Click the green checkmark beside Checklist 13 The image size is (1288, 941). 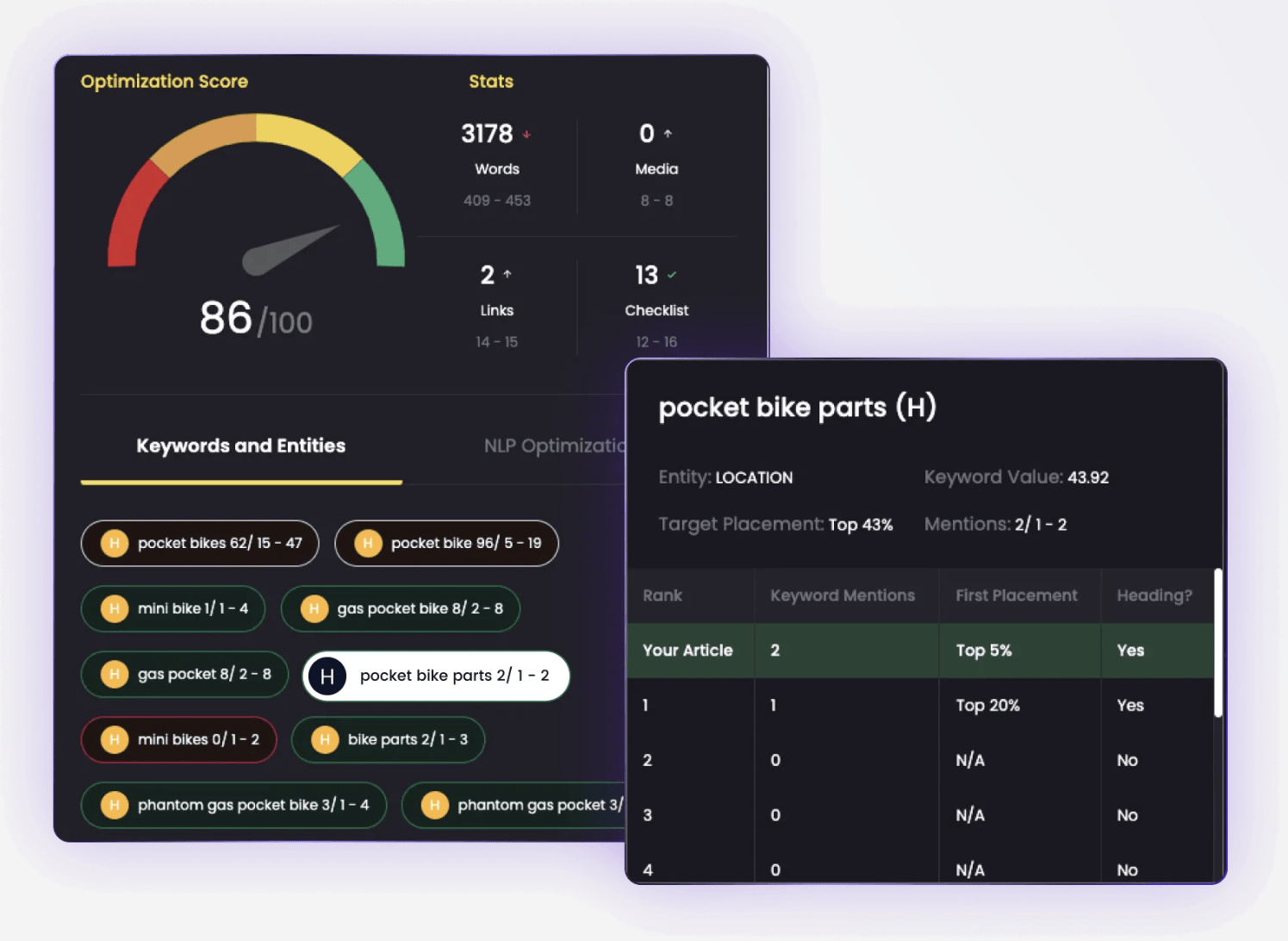(672, 275)
